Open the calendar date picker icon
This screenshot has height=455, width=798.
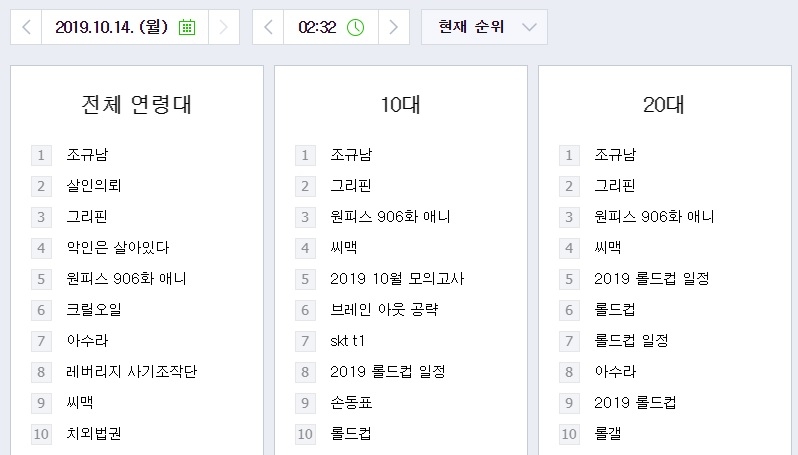pyautogui.click(x=186, y=28)
